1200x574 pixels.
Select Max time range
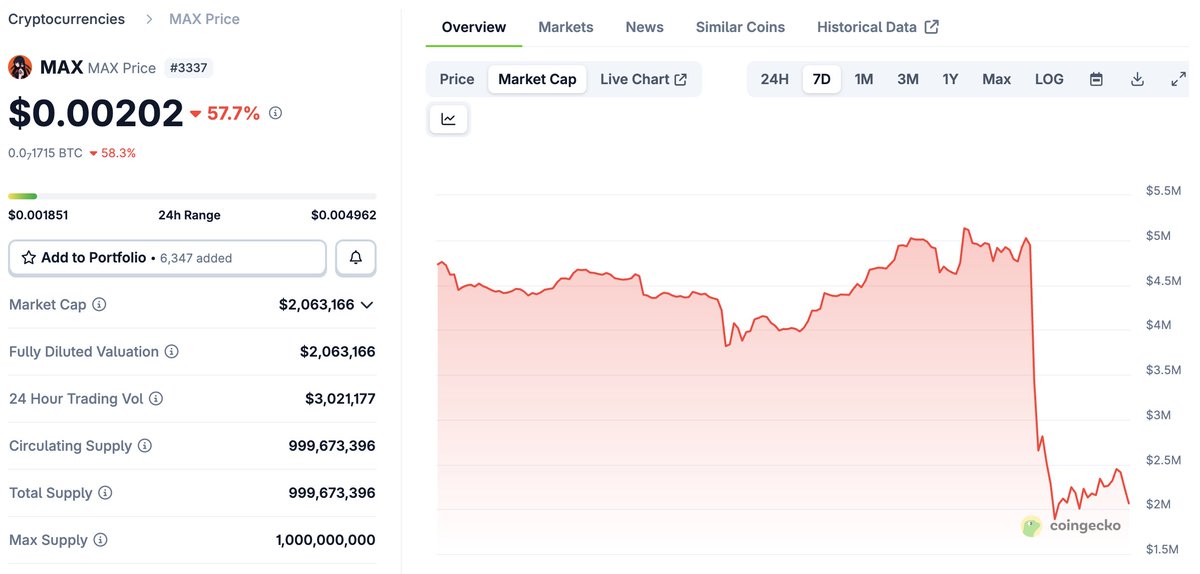996,79
